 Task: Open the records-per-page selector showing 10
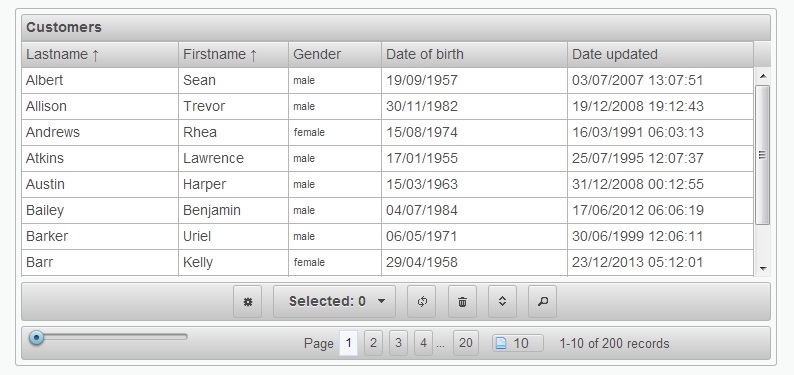518,344
